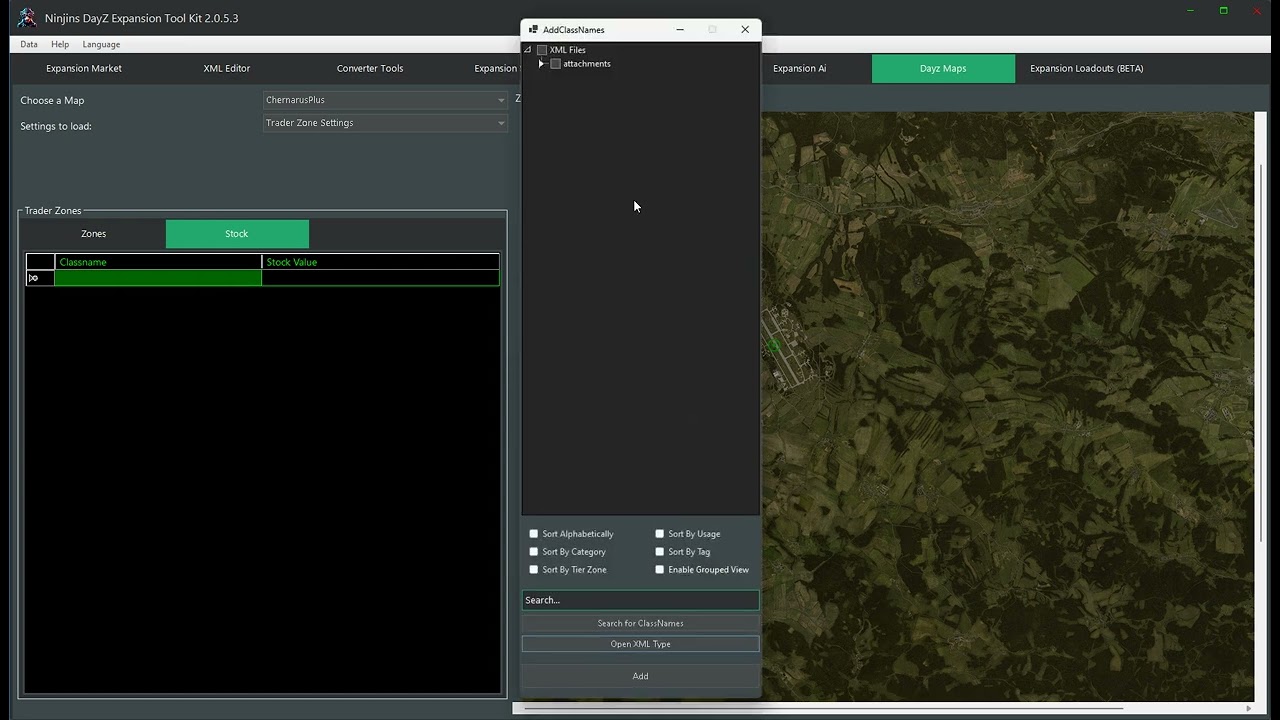Switch to Expansion Market tab

(84, 68)
